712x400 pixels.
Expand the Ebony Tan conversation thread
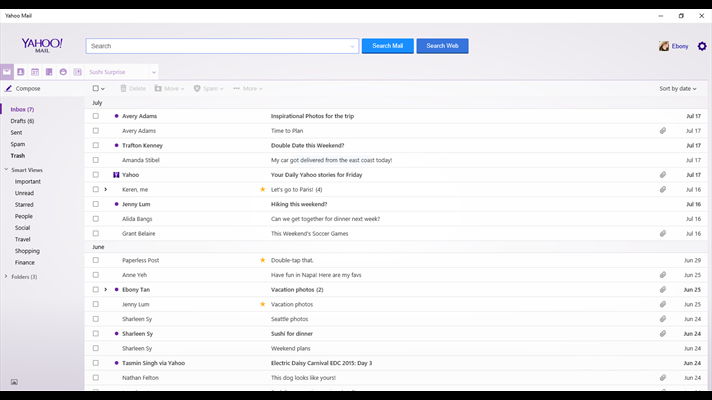106,290
